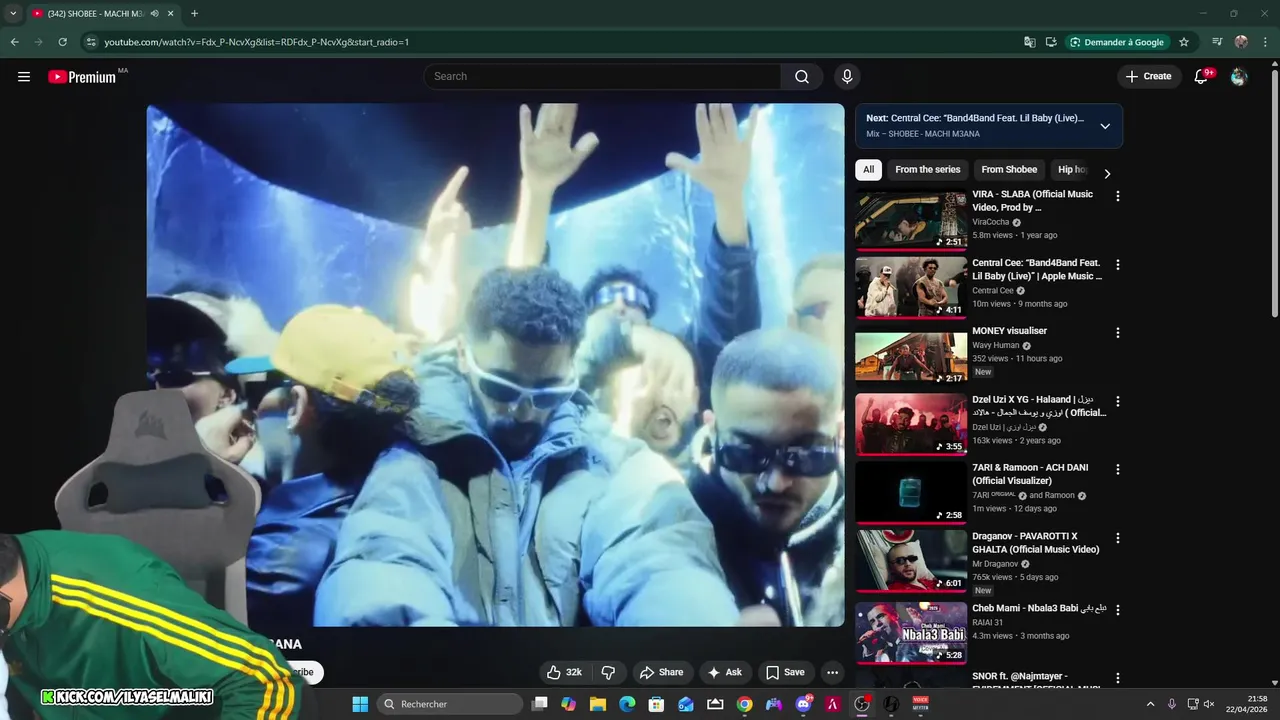Viewport: 1280px width, 720px height.
Task: Go back with browser back arrow
Action: click(14, 42)
